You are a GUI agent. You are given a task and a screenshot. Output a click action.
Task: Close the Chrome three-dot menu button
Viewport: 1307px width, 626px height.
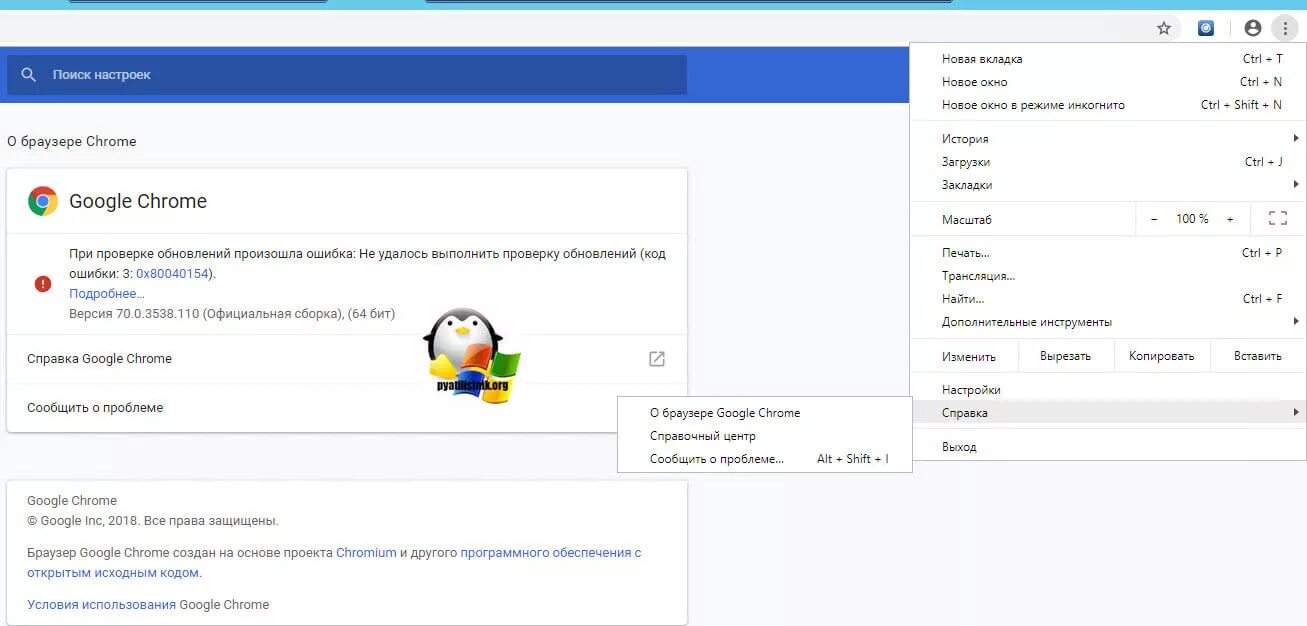pyautogui.click(x=1285, y=28)
